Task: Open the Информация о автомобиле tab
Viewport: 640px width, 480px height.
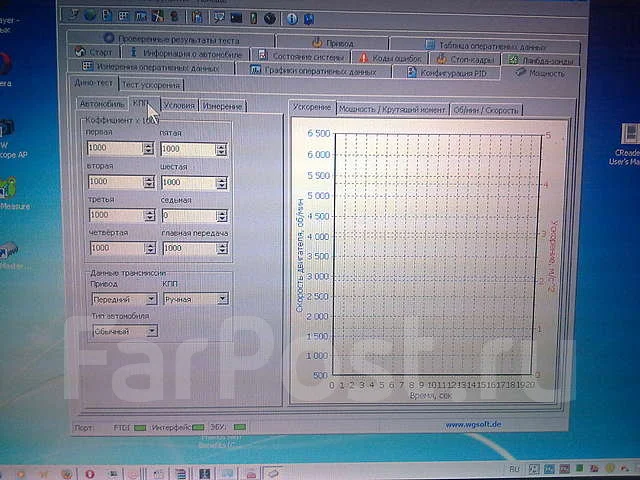Action: click(x=187, y=53)
